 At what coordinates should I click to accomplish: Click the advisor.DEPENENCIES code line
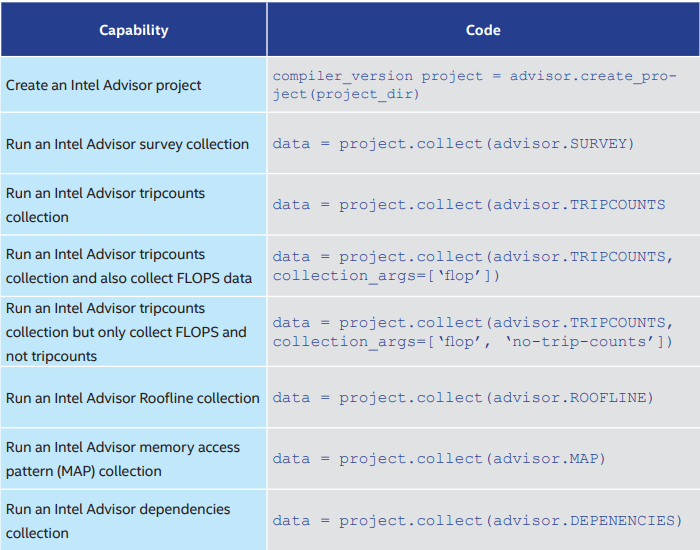point(477,521)
